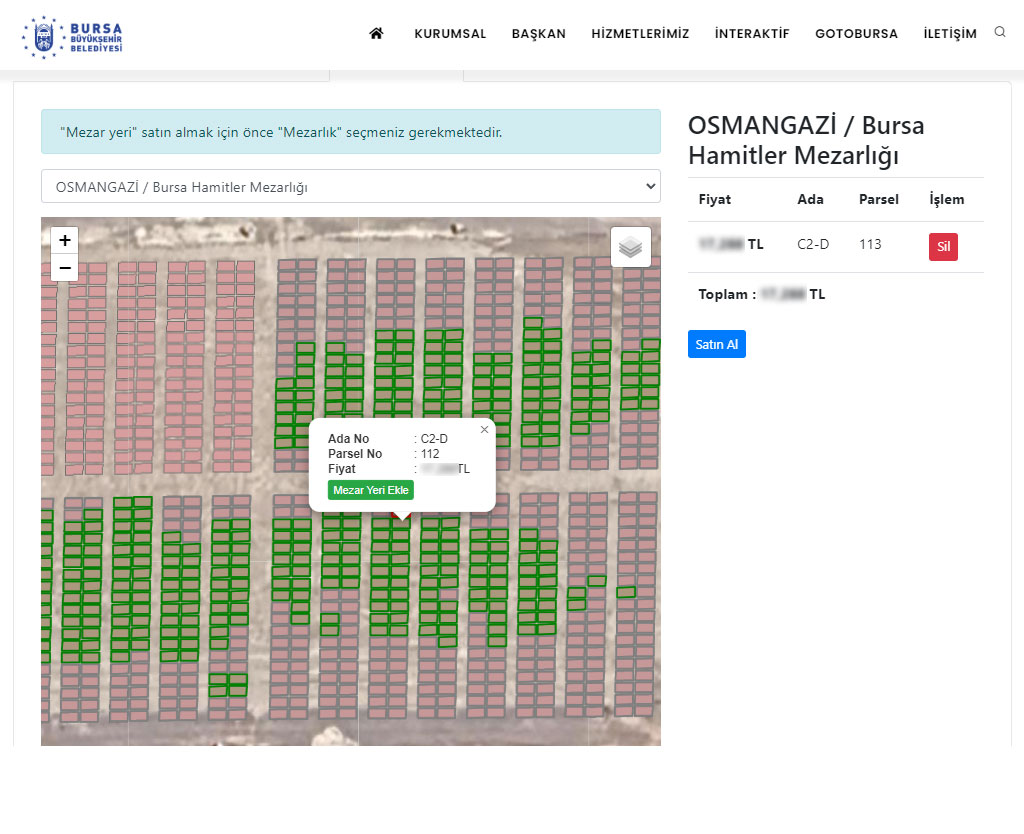Open the İLETİŞİM page
This screenshot has height=834, width=1024.
[x=950, y=34]
